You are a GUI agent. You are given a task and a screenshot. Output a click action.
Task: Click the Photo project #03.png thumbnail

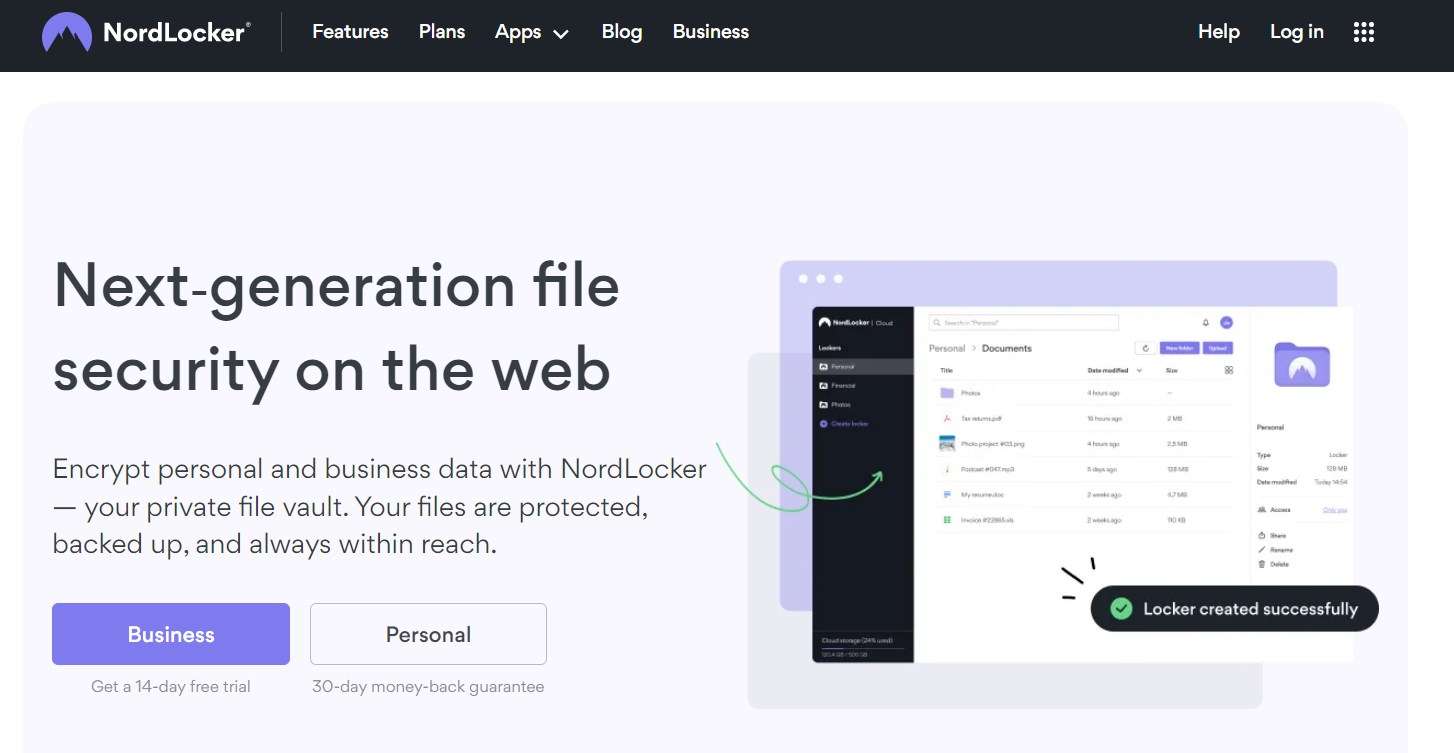tap(947, 443)
